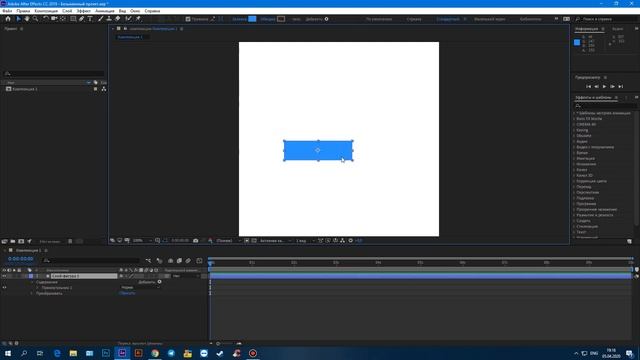Toggle transparency grid in viewer footer

pyautogui.click(x=254, y=241)
